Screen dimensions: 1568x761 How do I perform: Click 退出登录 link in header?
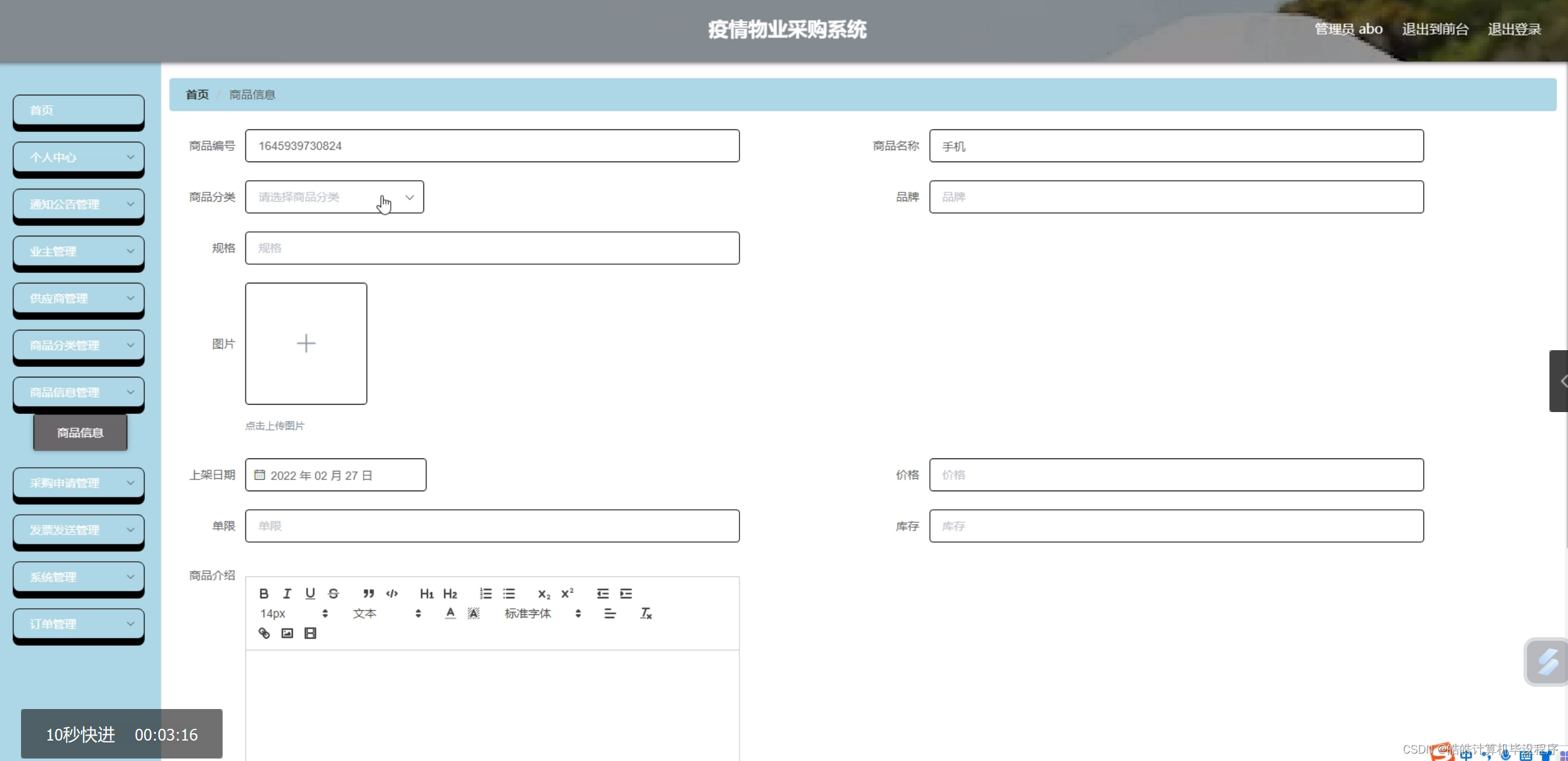tap(1514, 29)
